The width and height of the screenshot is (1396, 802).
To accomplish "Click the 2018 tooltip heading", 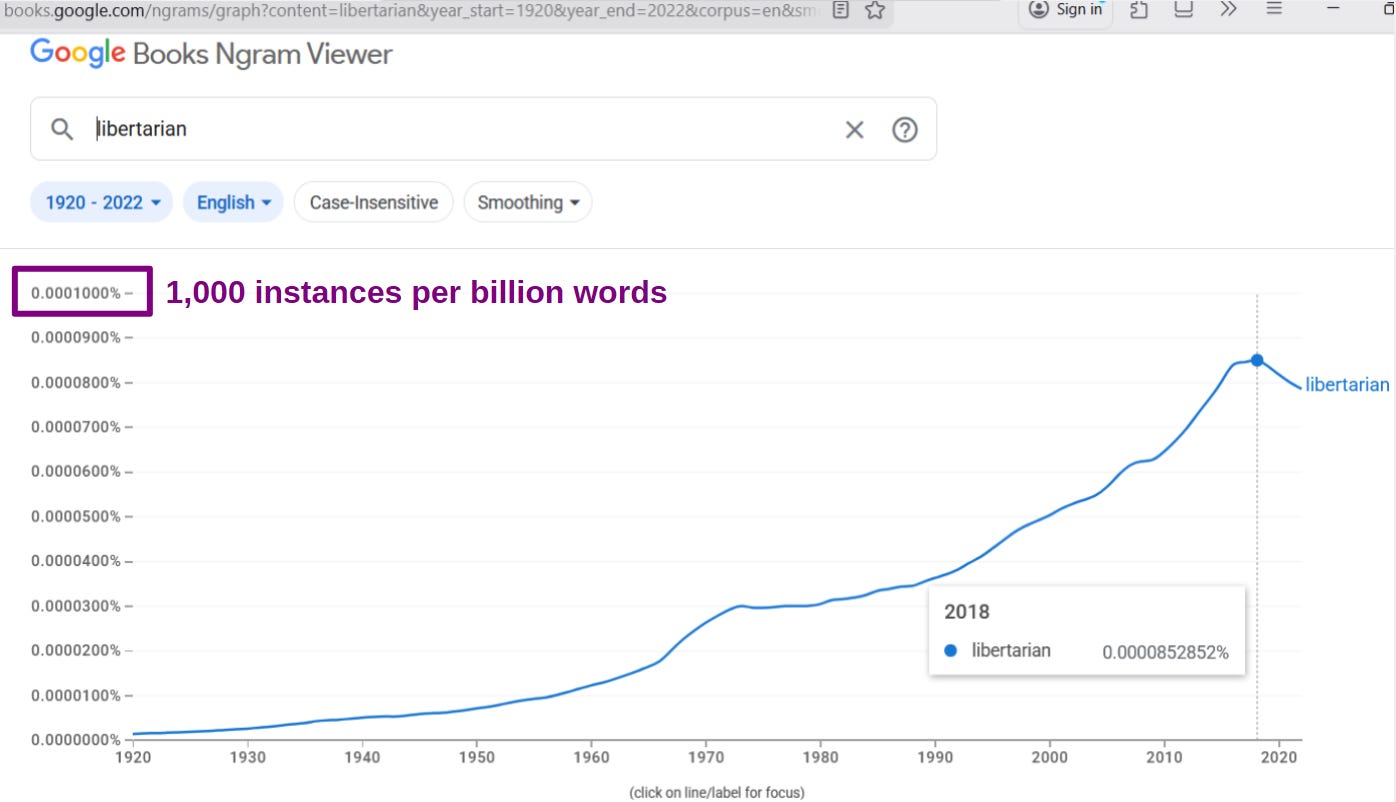I will pos(966,612).
